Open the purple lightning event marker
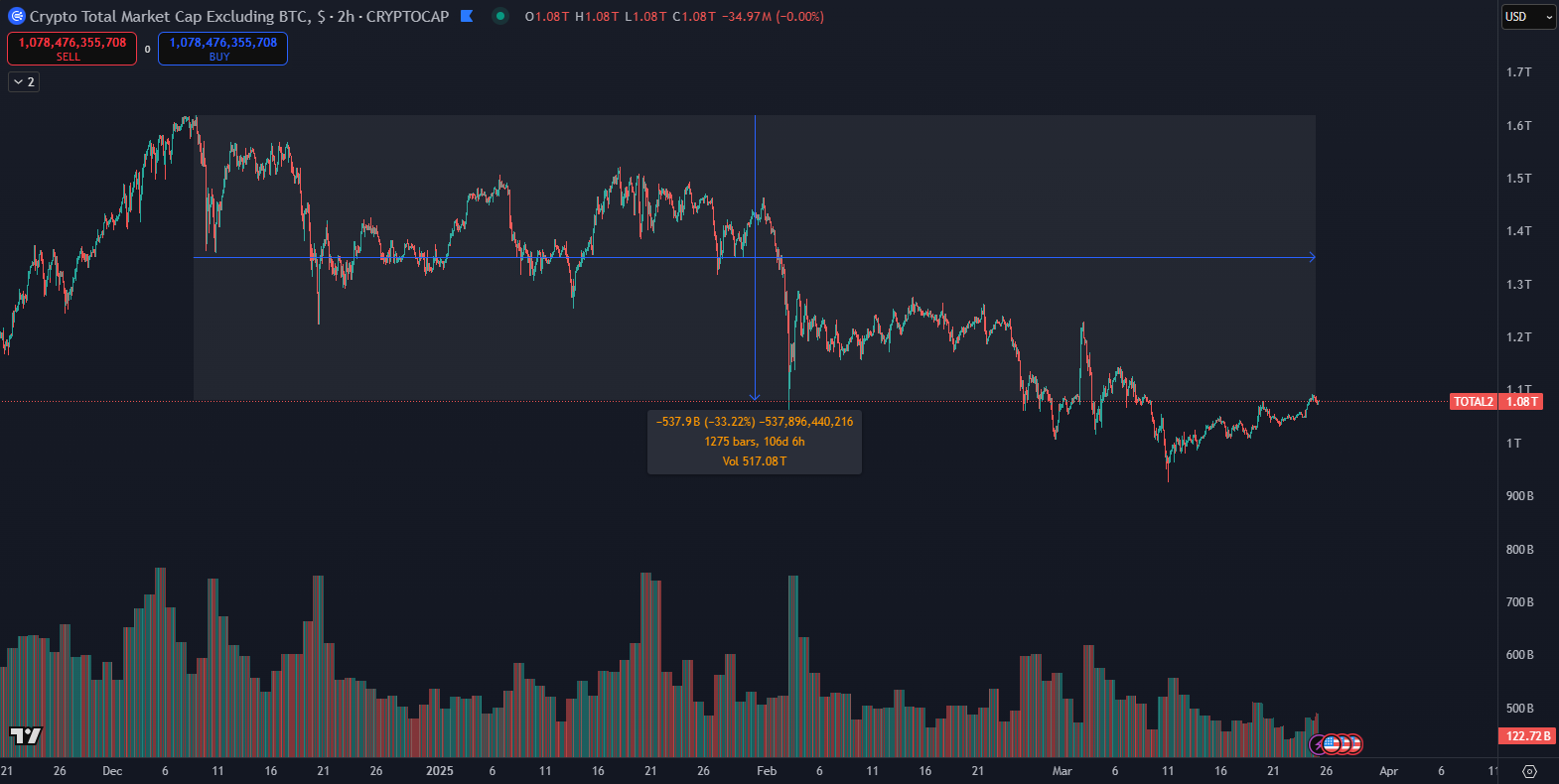This screenshot has height=784, width=1559. pyautogui.click(x=1318, y=743)
